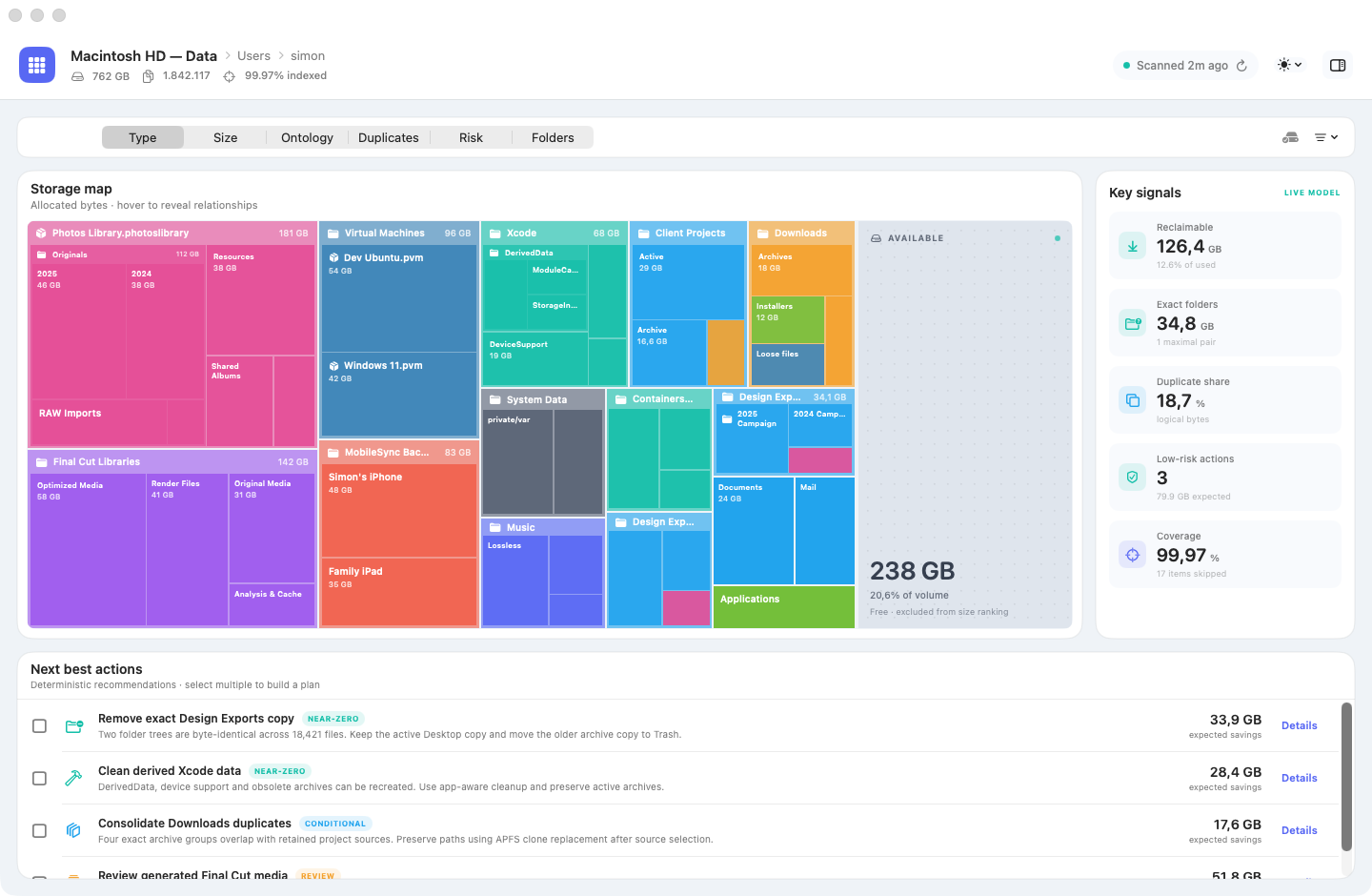
Task: Click the folder icon for Remove exact Design Exports
Action: point(74,726)
